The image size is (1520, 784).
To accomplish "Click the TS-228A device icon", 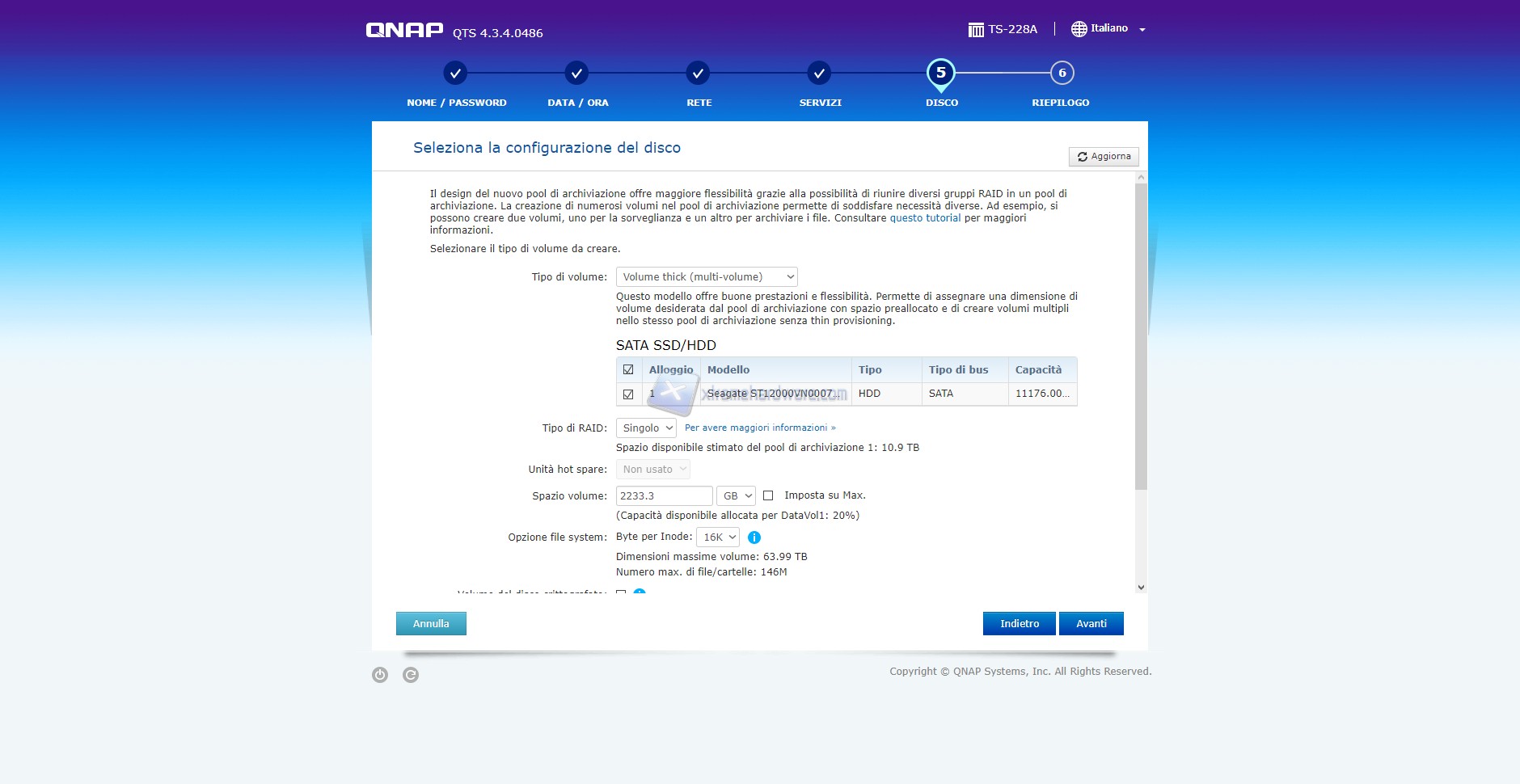I will pyautogui.click(x=976, y=30).
